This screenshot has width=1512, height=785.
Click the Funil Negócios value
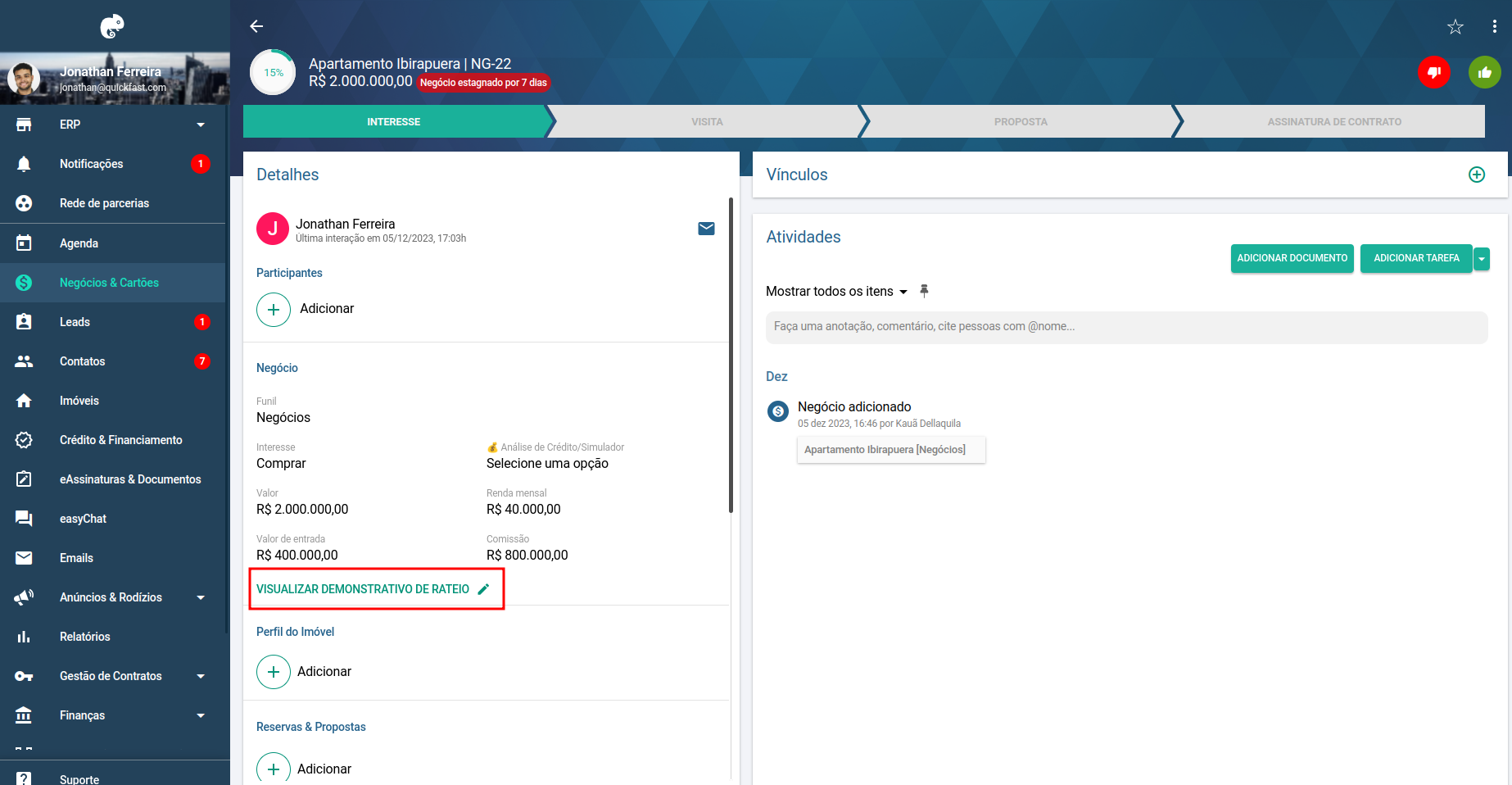(283, 417)
